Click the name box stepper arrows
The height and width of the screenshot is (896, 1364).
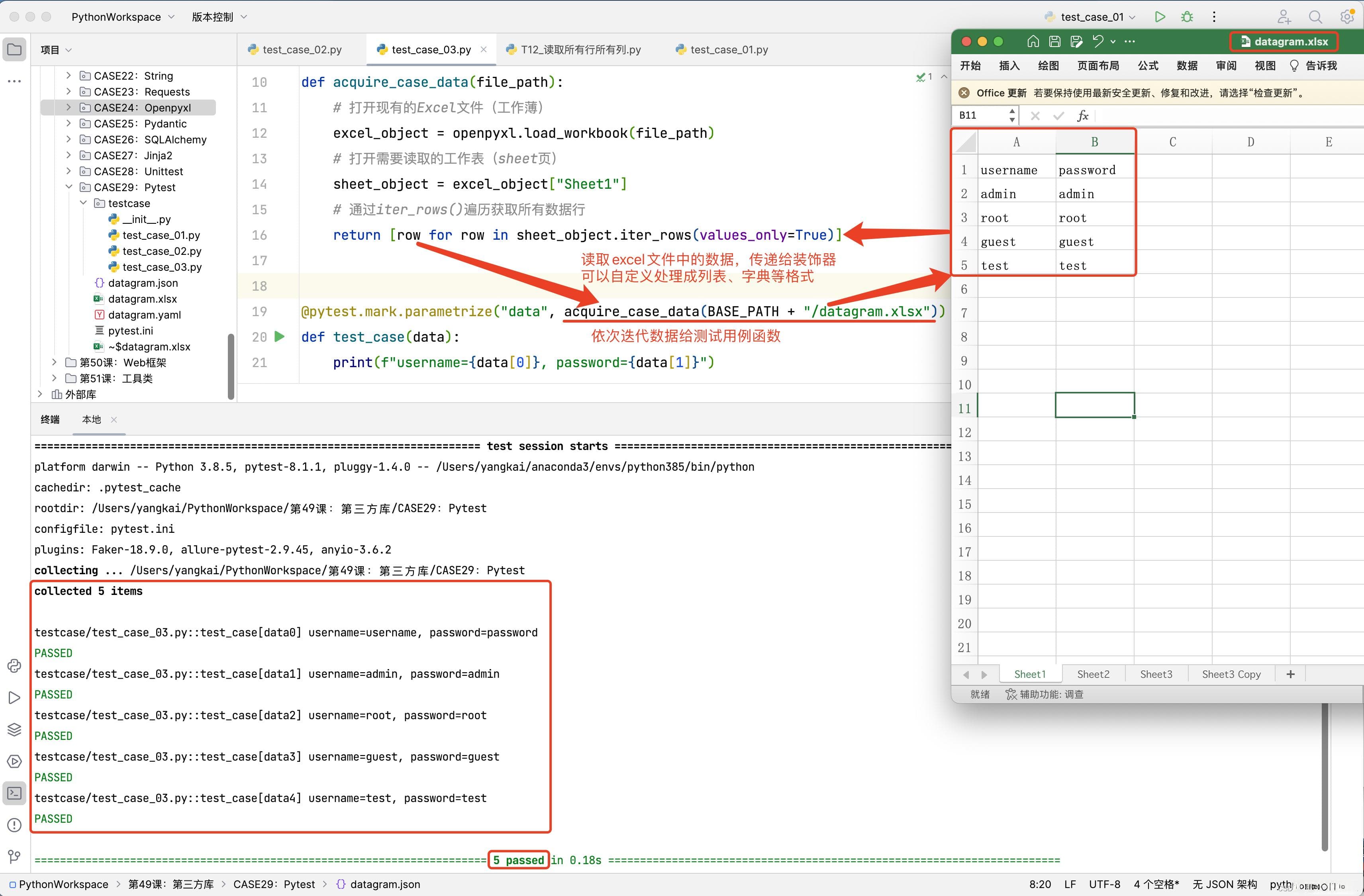1012,115
